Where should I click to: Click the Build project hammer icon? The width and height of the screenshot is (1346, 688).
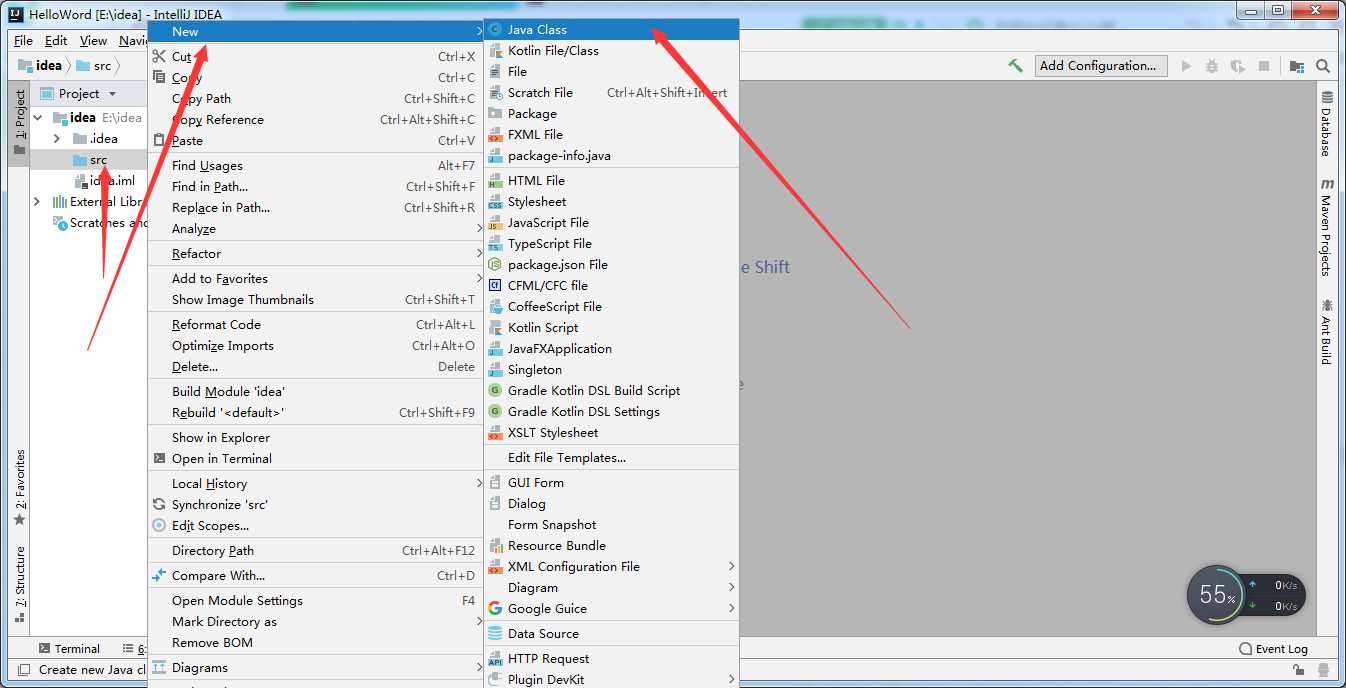tap(1015, 66)
